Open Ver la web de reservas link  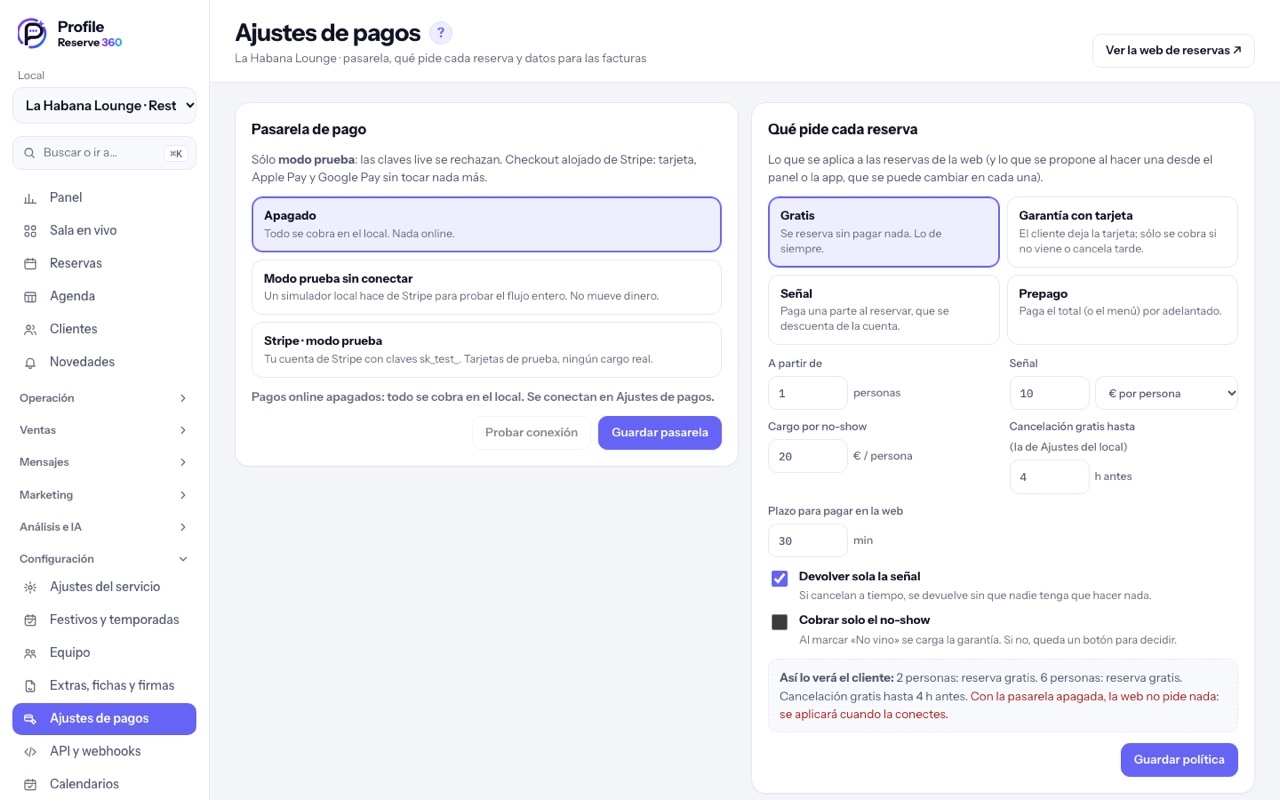pyautogui.click(x=1173, y=50)
